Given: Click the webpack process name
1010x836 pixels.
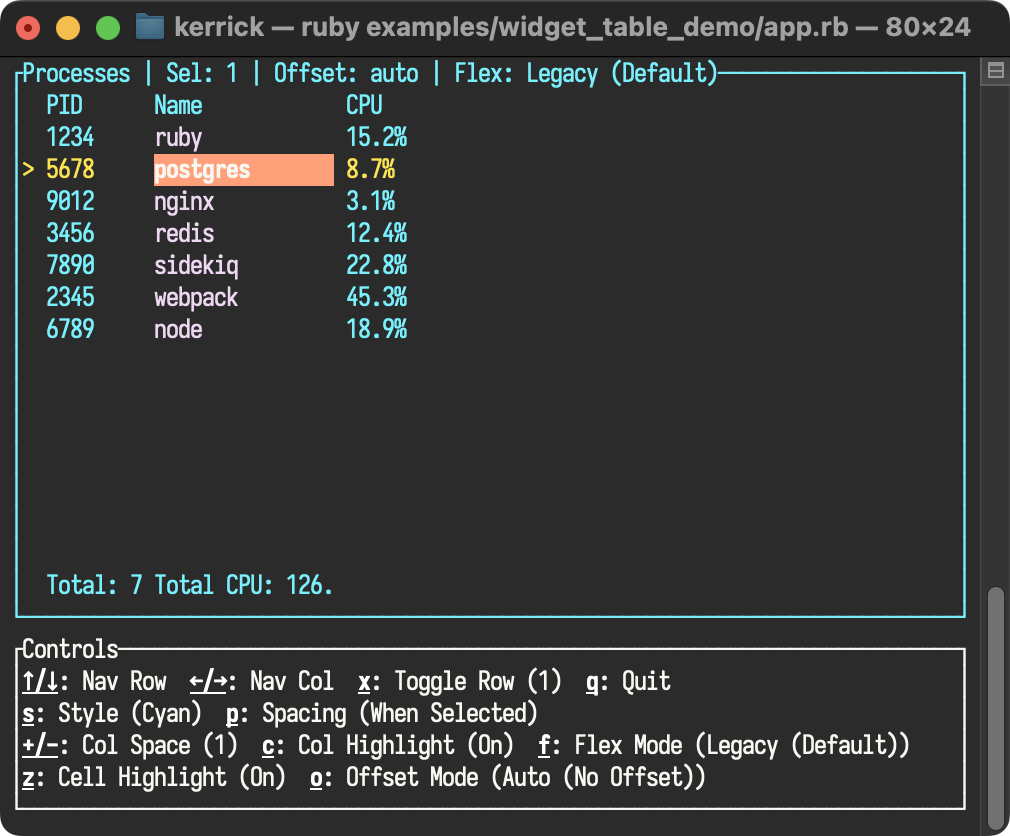Looking at the screenshot, I should pos(196,298).
